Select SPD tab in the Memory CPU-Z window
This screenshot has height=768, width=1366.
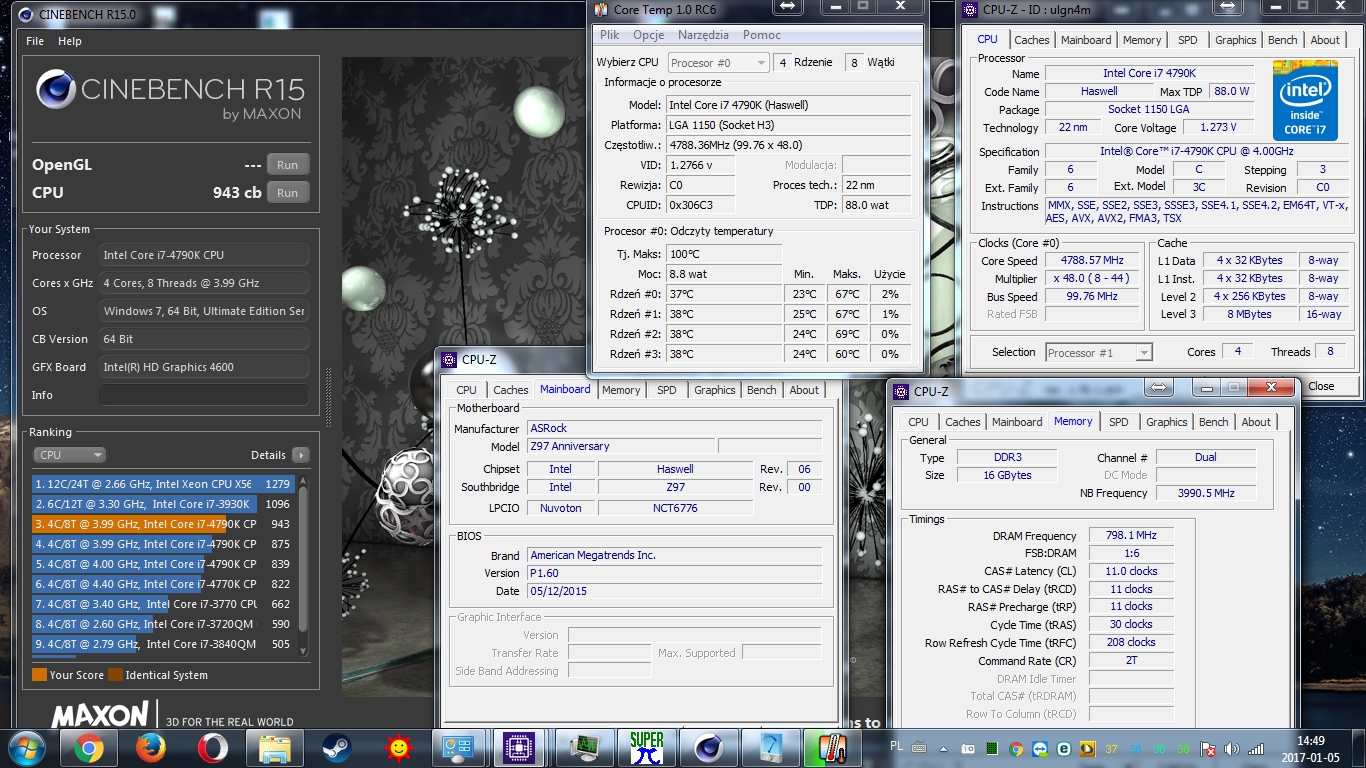[1119, 422]
